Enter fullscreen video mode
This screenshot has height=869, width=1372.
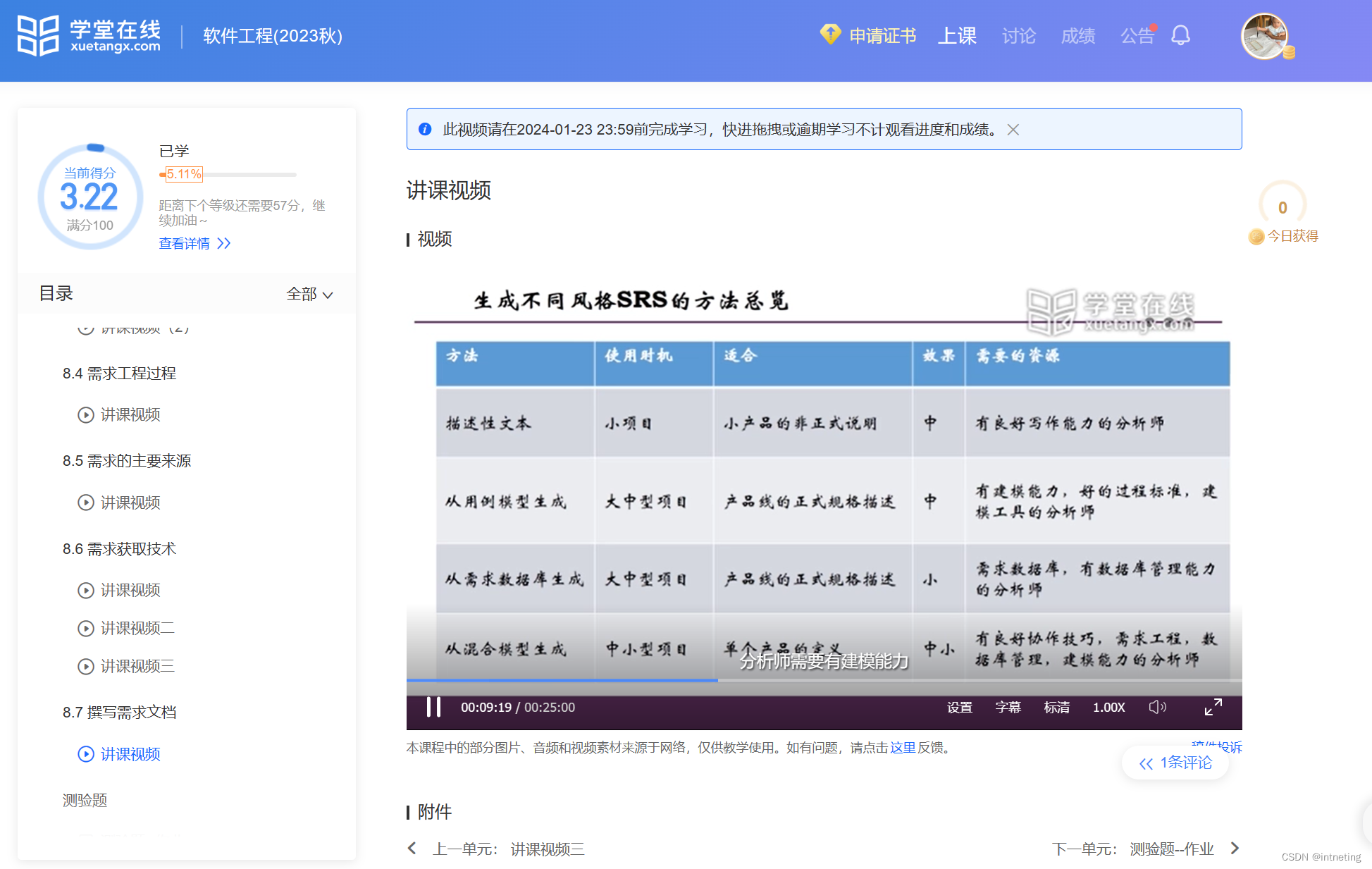pyautogui.click(x=1213, y=707)
